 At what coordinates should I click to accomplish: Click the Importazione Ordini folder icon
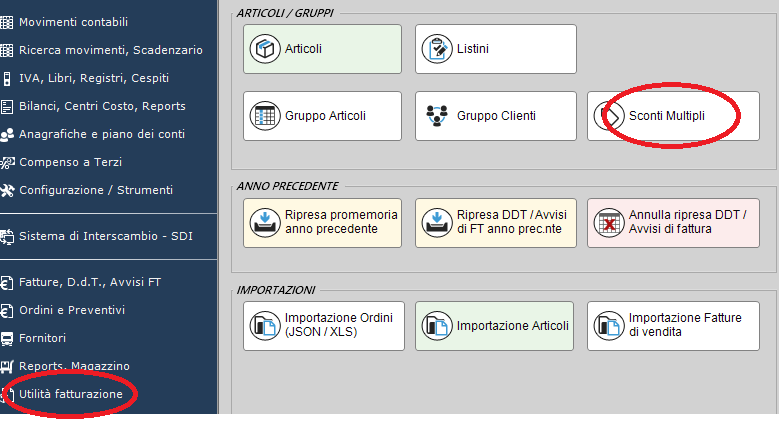(265, 326)
